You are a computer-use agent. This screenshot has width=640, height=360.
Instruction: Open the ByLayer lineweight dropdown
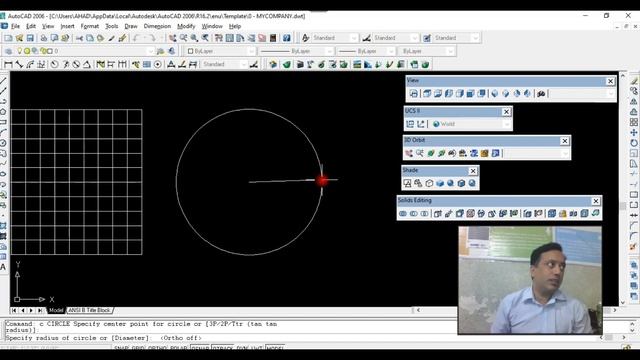391,51
